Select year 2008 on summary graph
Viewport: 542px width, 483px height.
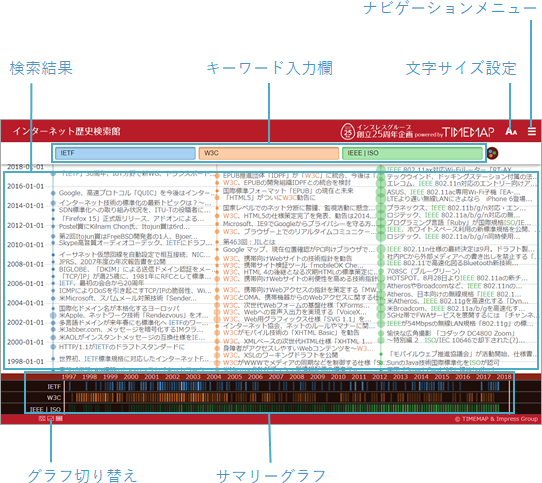pyautogui.click(x=297, y=377)
